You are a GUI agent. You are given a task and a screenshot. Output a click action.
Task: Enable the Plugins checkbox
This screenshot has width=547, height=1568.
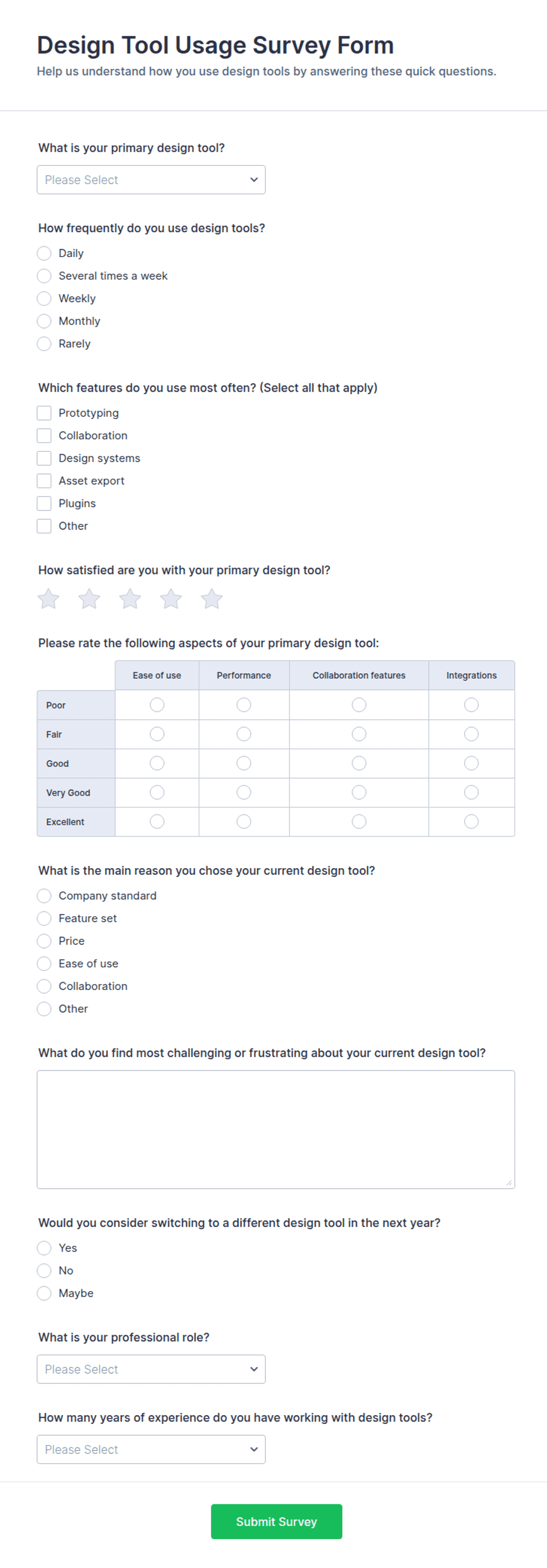[44, 503]
